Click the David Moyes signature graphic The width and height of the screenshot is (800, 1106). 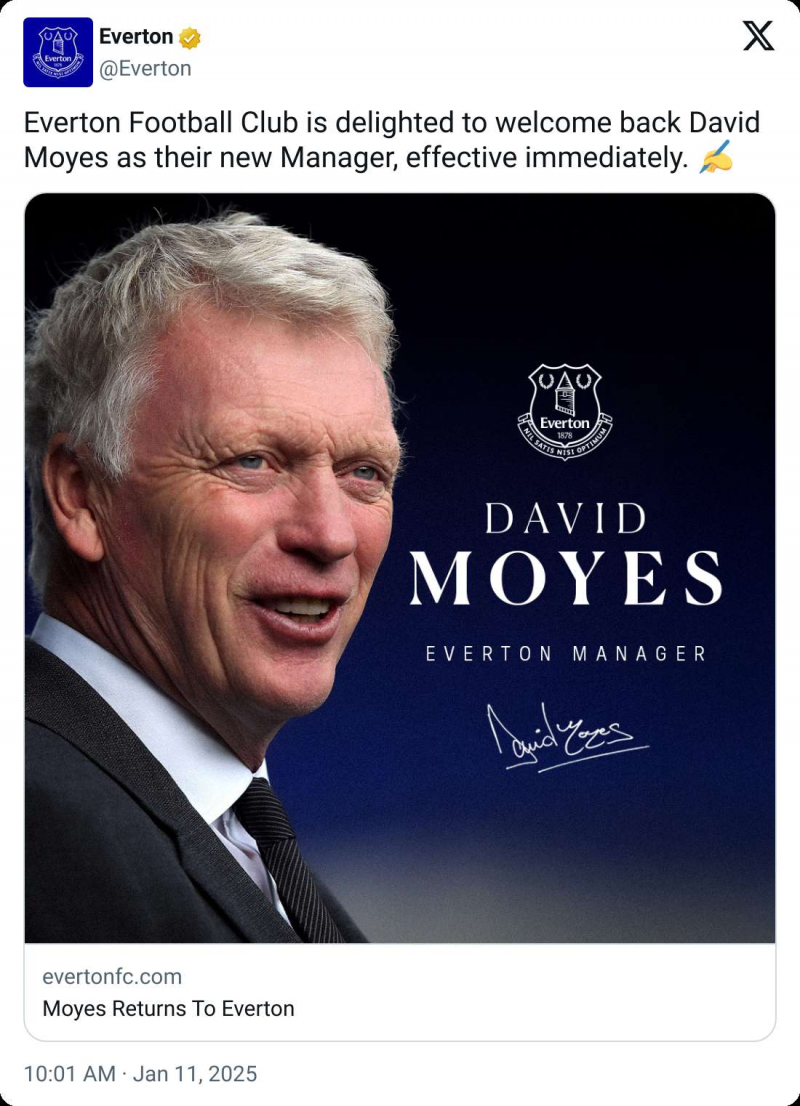567,736
